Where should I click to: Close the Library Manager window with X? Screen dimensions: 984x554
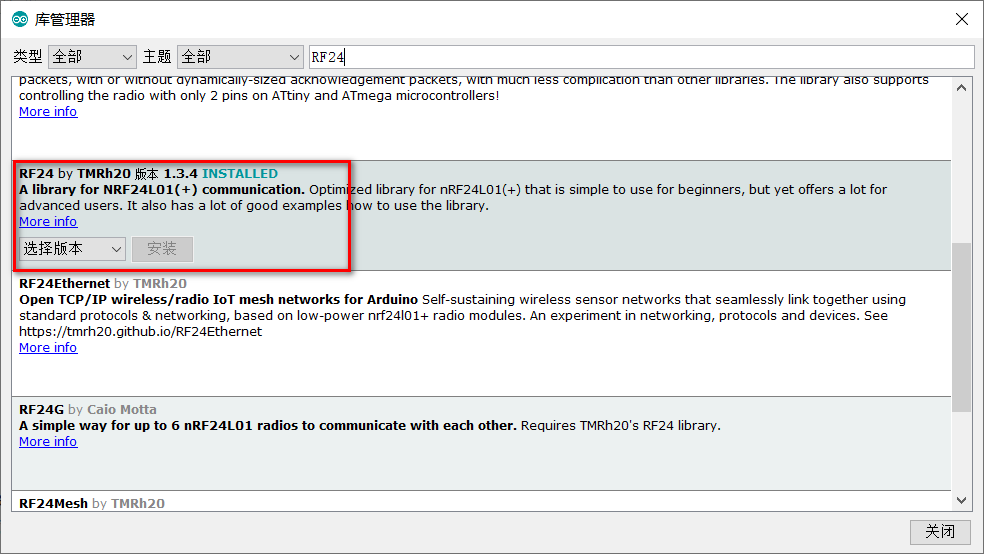click(x=961, y=19)
